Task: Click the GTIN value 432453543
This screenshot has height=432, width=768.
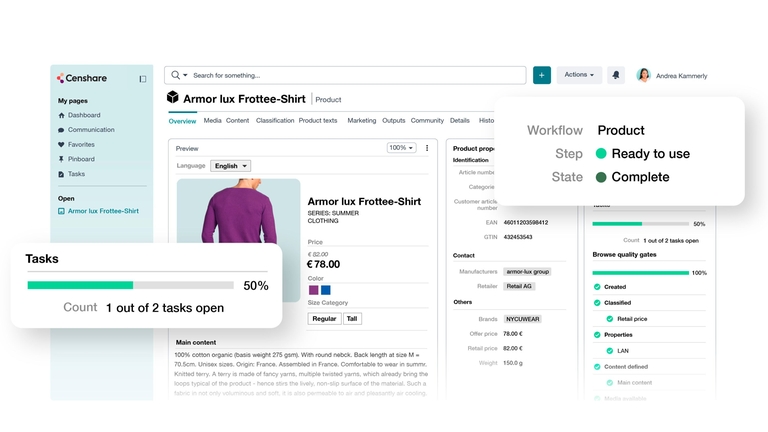Action: 518,237
